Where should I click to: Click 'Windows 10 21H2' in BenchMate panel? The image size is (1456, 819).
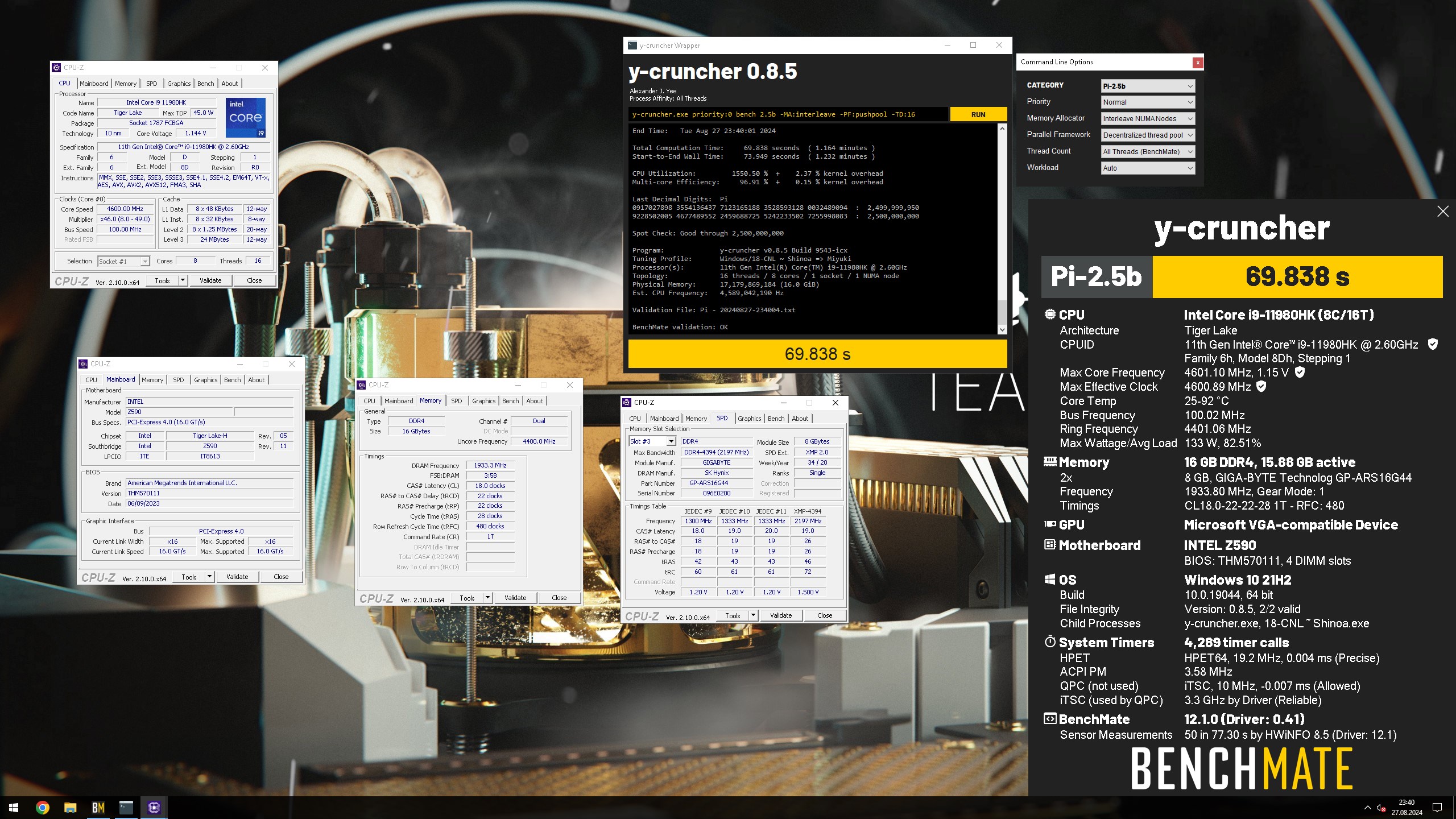click(x=1238, y=580)
